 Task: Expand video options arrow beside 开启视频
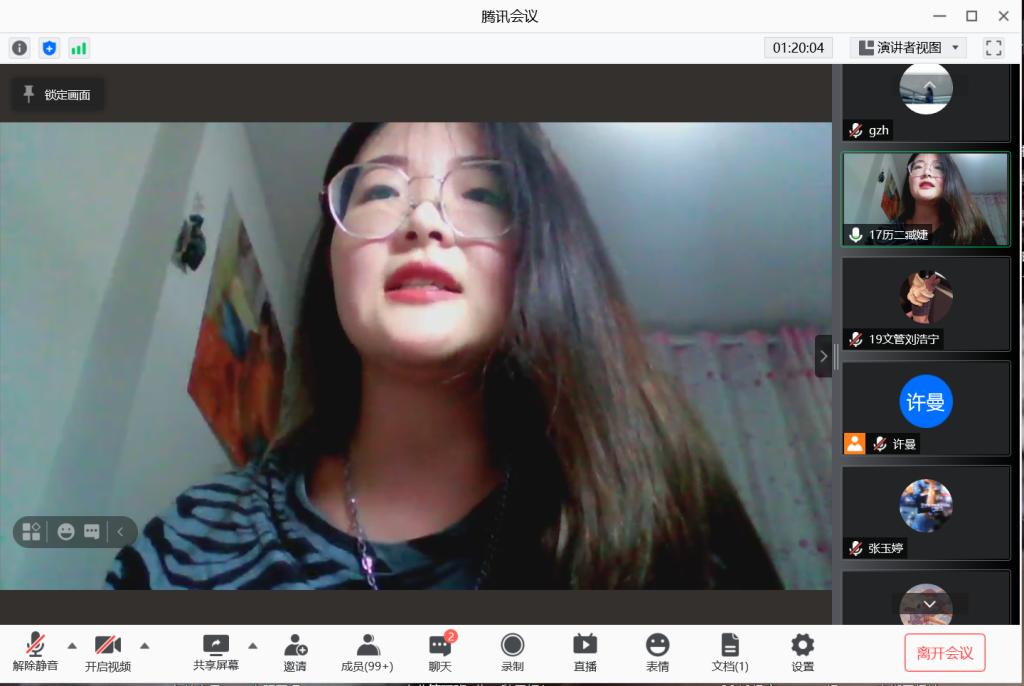click(144, 645)
